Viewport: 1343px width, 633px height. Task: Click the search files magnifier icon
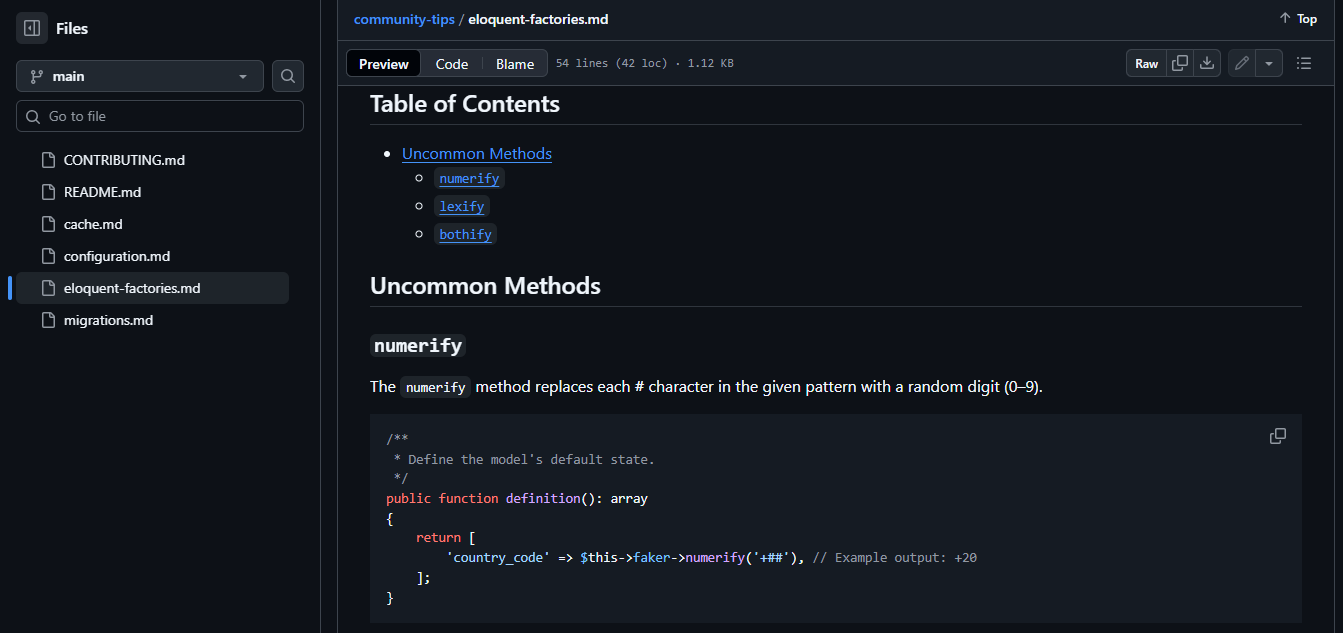click(288, 76)
